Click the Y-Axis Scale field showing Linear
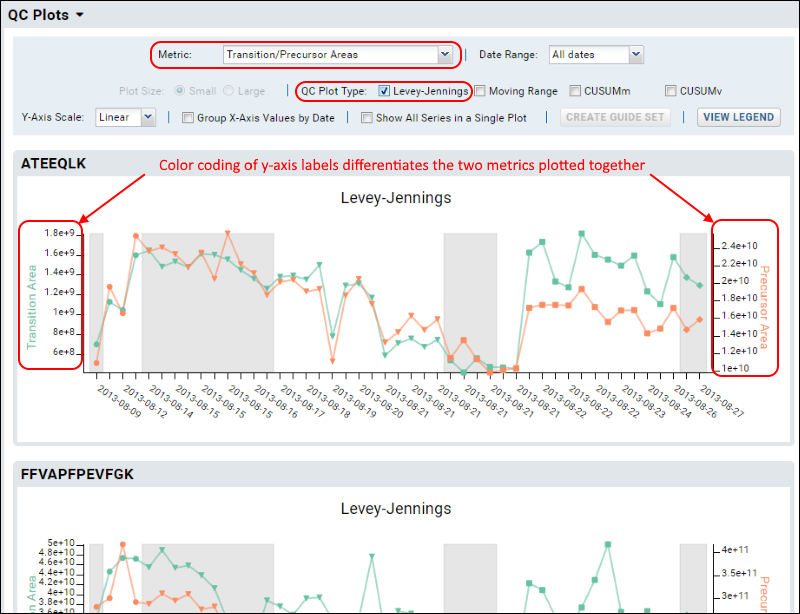 coord(119,117)
